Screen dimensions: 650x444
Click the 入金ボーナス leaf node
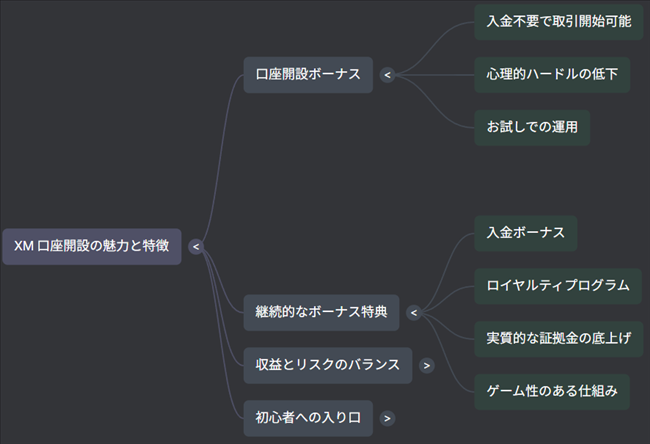(x=525, y=233)
